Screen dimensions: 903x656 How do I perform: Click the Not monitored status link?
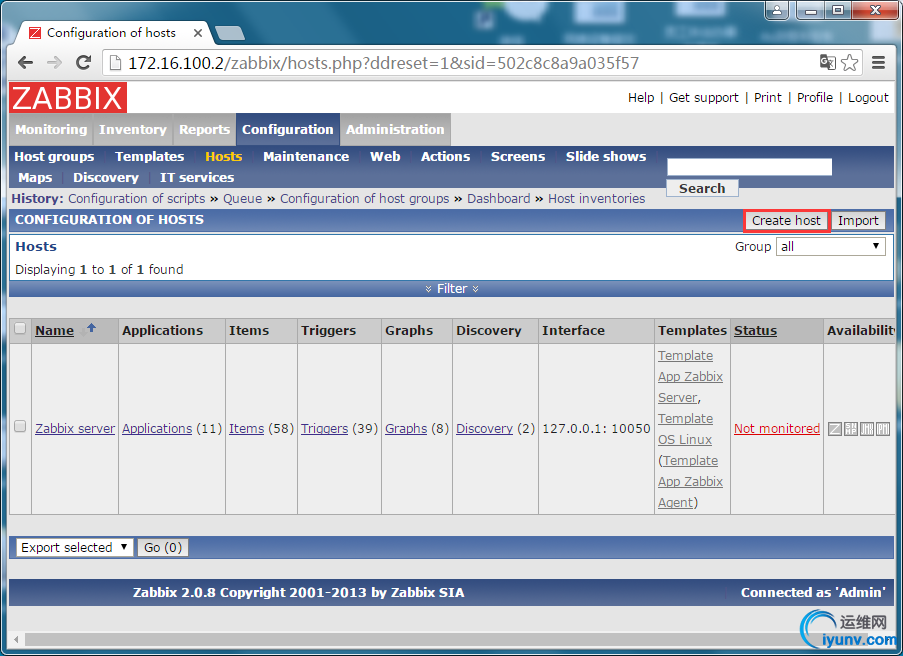coord(777,429)
